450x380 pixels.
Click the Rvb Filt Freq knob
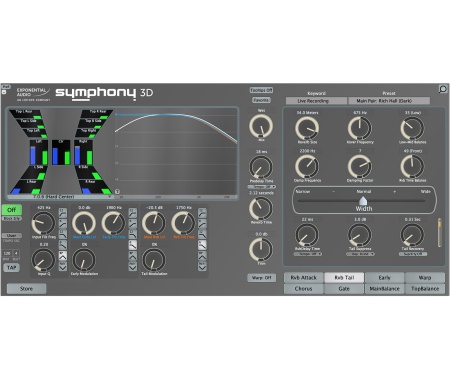[x=183, y=223]
